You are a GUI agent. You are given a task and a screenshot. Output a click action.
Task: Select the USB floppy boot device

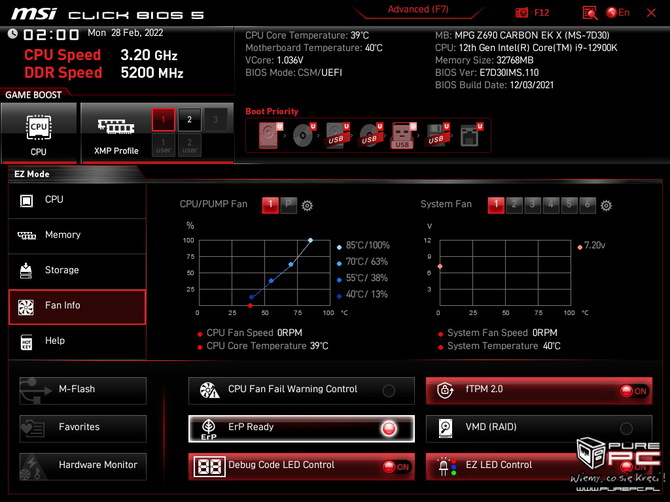point(437,135)
